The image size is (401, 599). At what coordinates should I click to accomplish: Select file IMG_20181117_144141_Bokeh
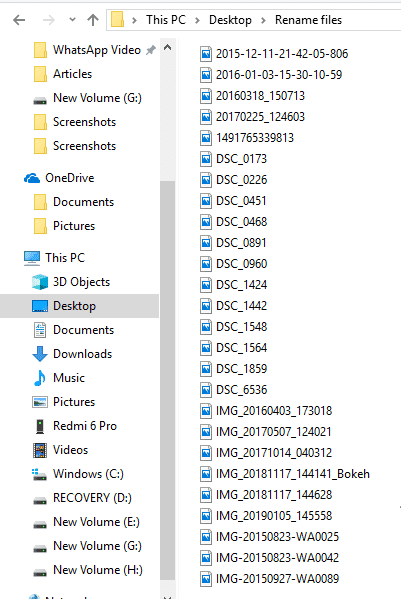(x=293, y=474)
